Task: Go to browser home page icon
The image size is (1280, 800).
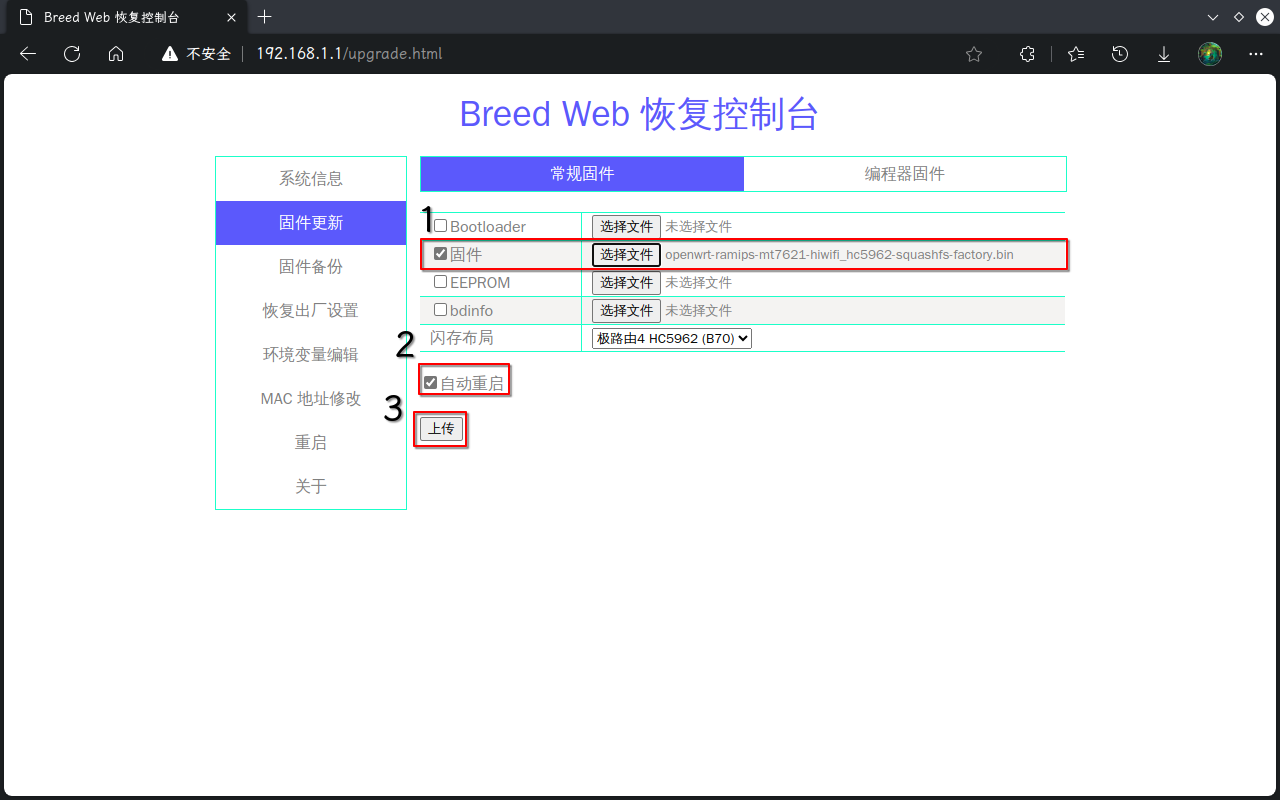Action: click(116, 54)
